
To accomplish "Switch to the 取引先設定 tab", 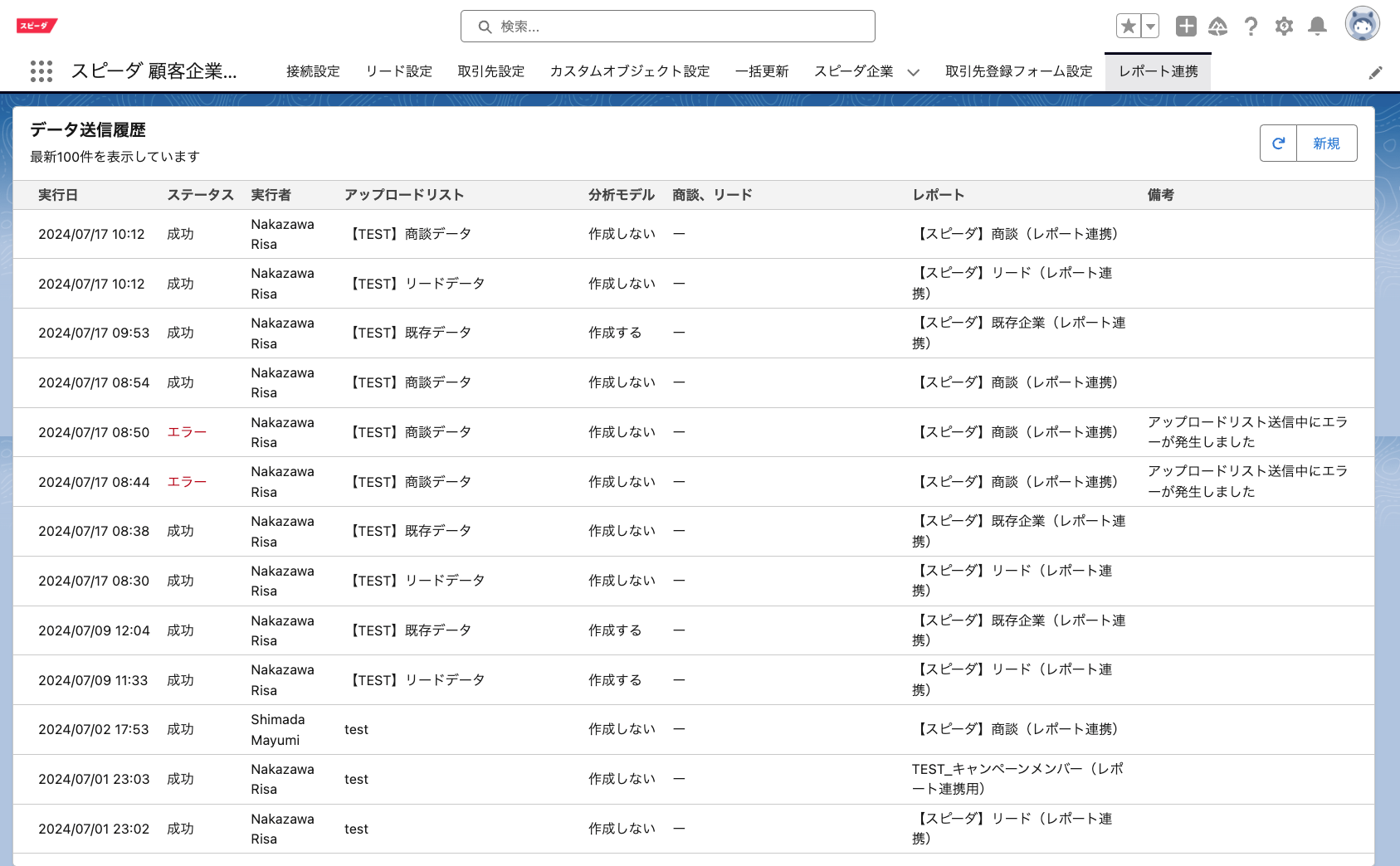I will 490,71.
